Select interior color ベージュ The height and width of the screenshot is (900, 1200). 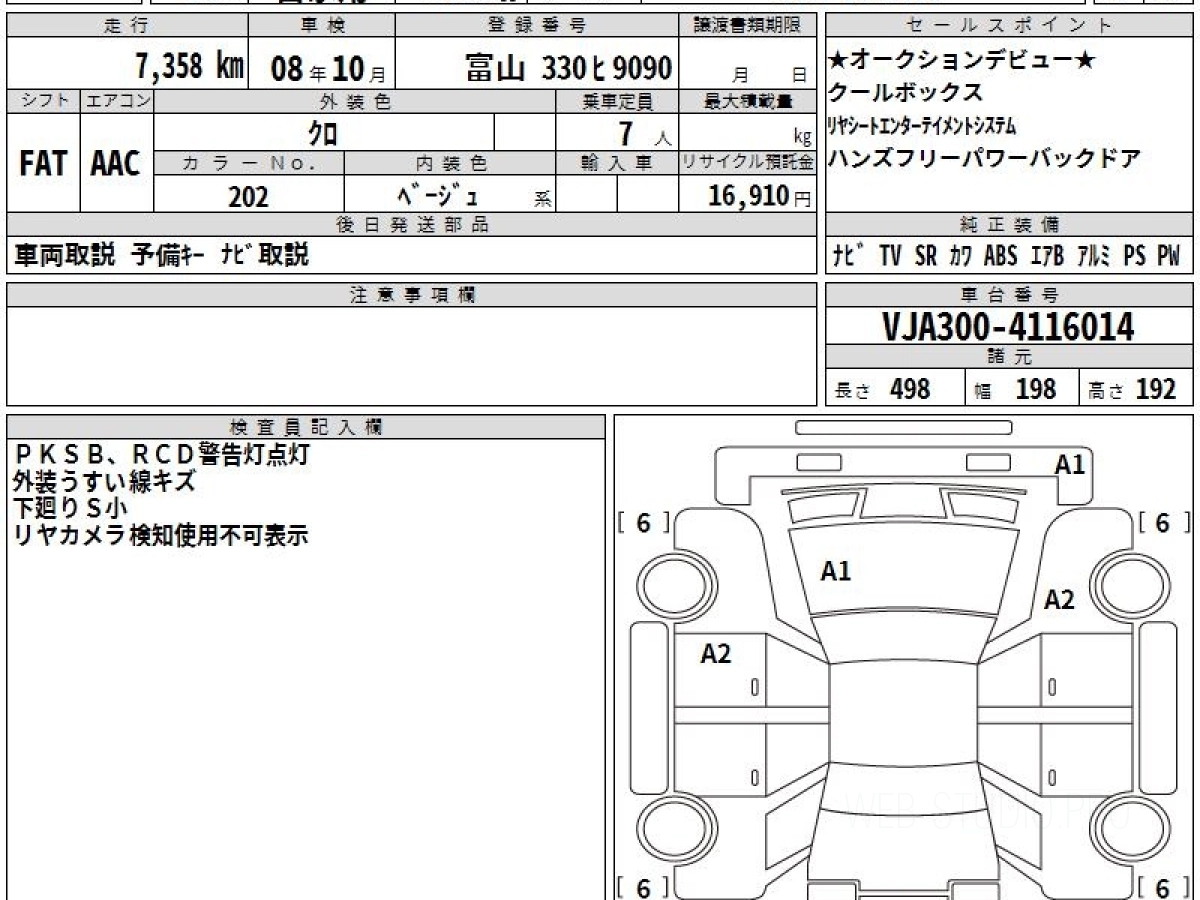[x=437, y=195]
